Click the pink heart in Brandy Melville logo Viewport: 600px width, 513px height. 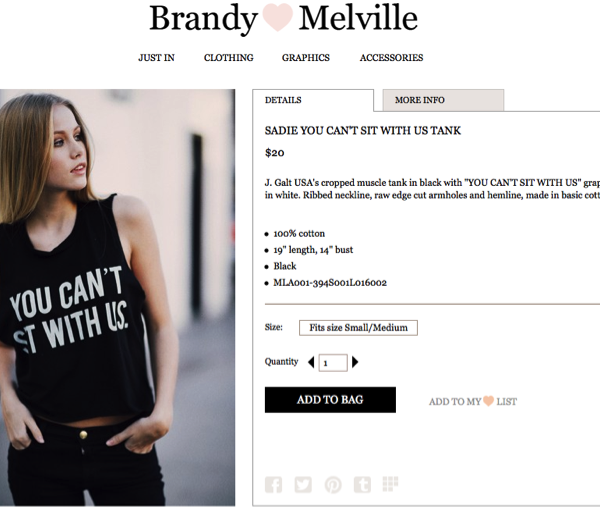coord(278,17)
